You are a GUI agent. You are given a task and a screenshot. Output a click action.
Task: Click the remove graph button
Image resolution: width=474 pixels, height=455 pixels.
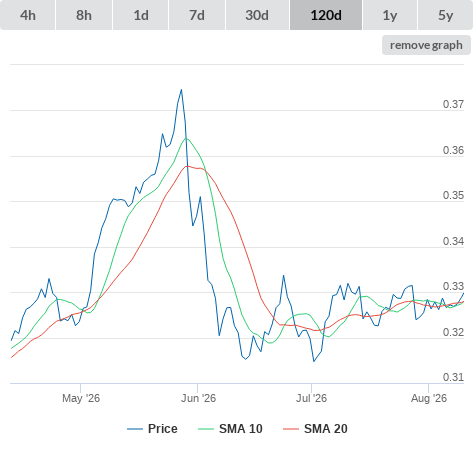(426, 45)
